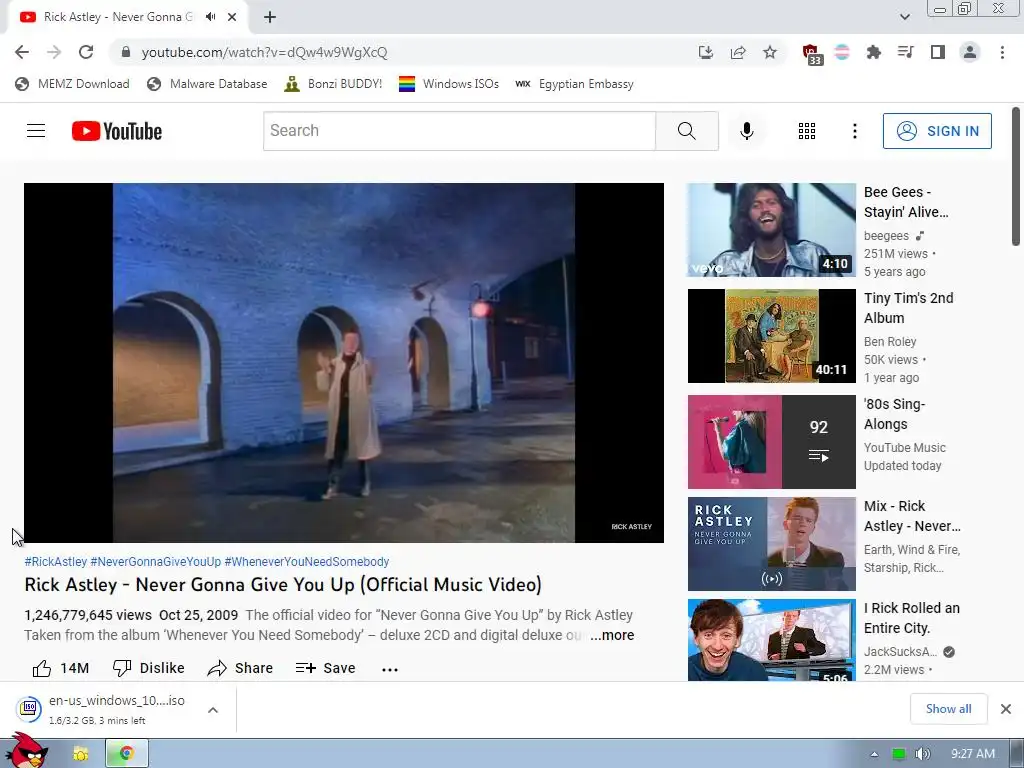Open the MEMZ Download bookmark
The image size is (1024, 768).
[72, 84]
